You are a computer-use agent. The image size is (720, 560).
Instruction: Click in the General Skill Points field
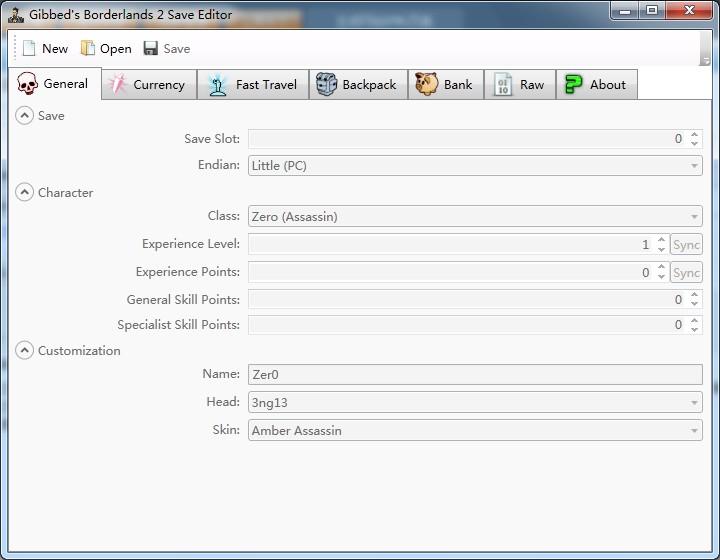(468, 300)
